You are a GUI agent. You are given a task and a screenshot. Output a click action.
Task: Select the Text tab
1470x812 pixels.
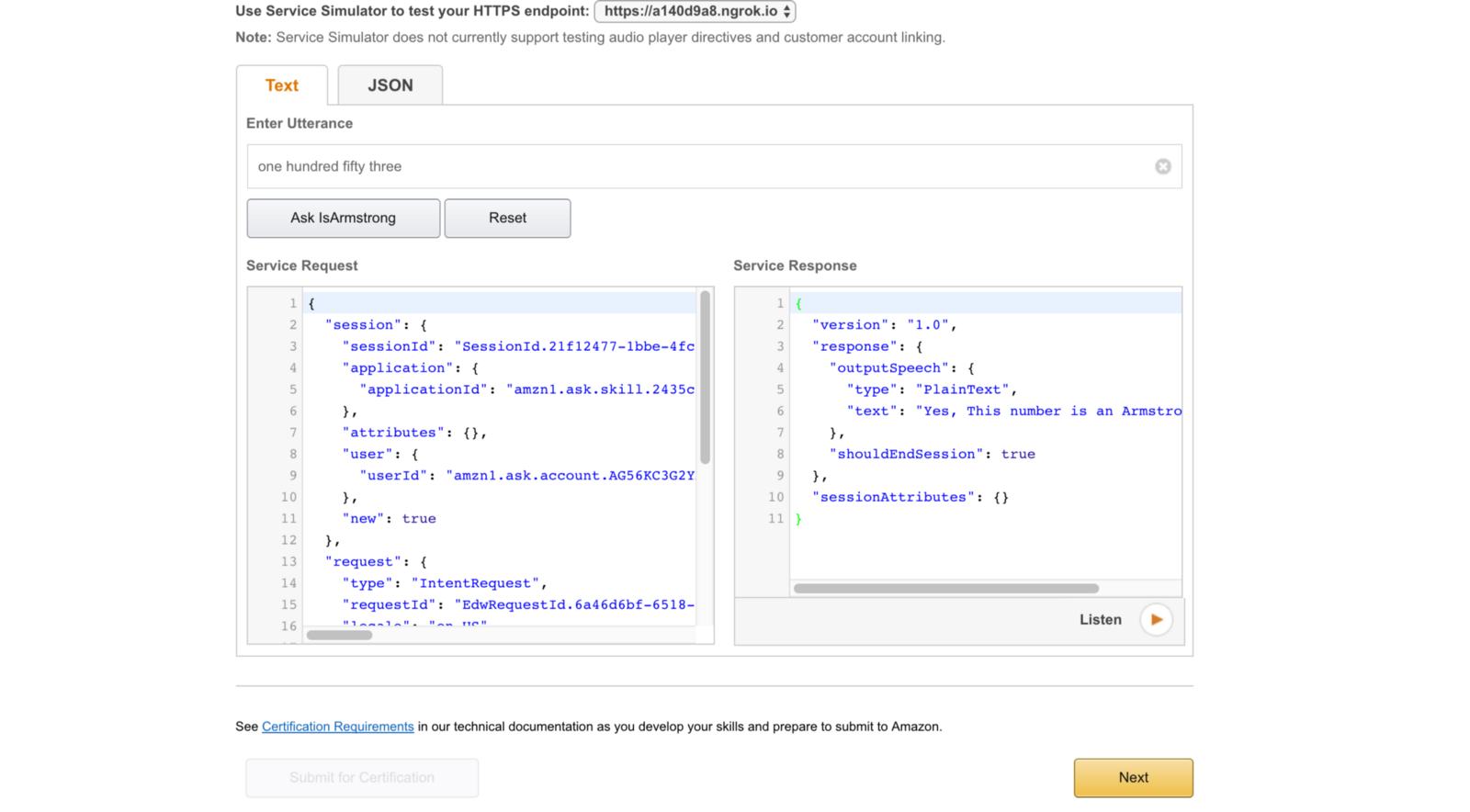(x=282, y=85)
